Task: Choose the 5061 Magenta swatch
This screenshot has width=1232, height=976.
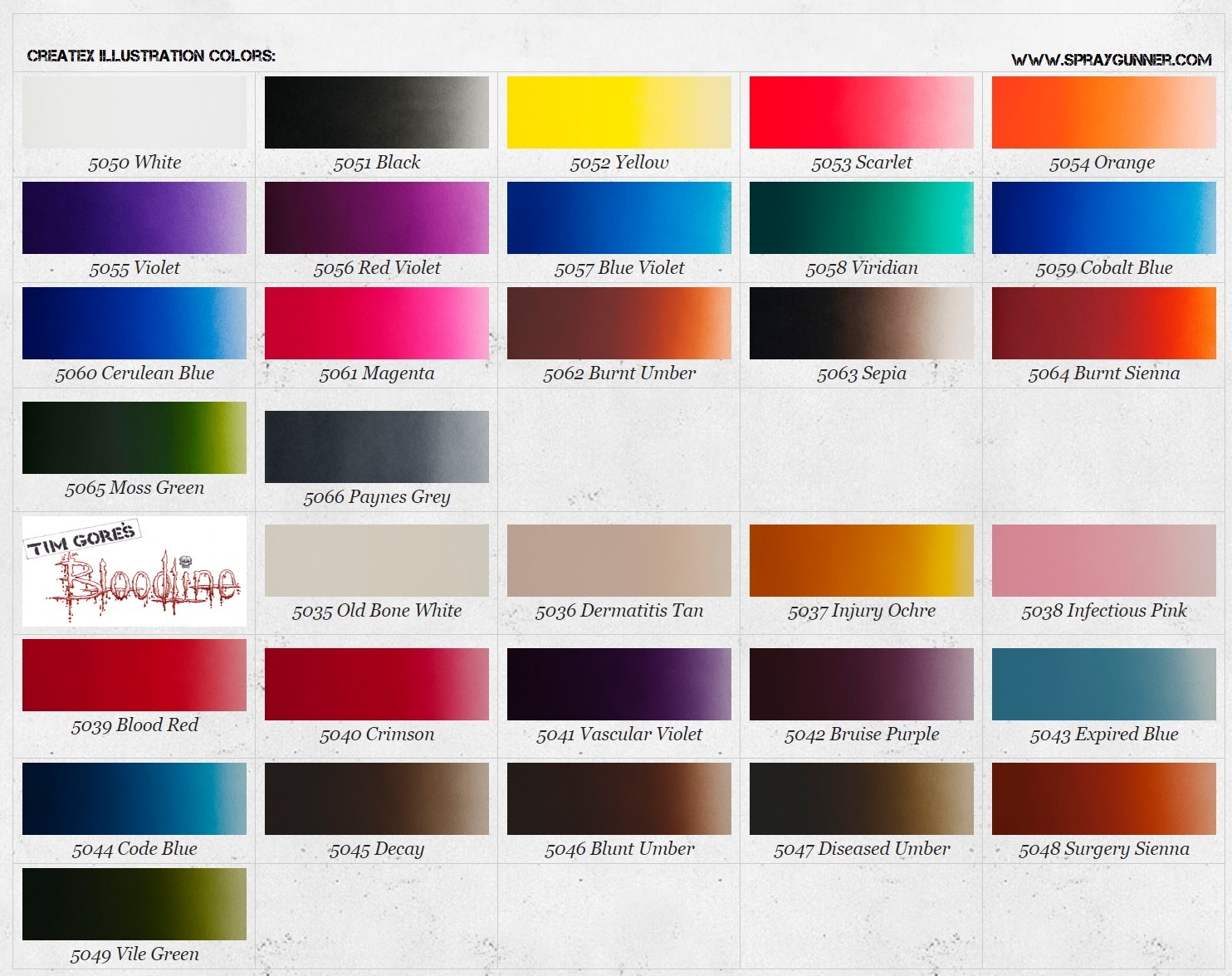Action: (376, 323)
